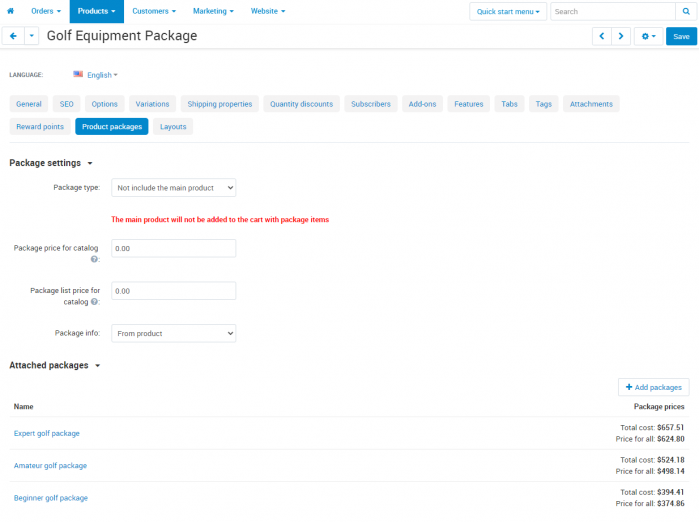Click the $498.14 price for all value

click(x=671, y=471)
